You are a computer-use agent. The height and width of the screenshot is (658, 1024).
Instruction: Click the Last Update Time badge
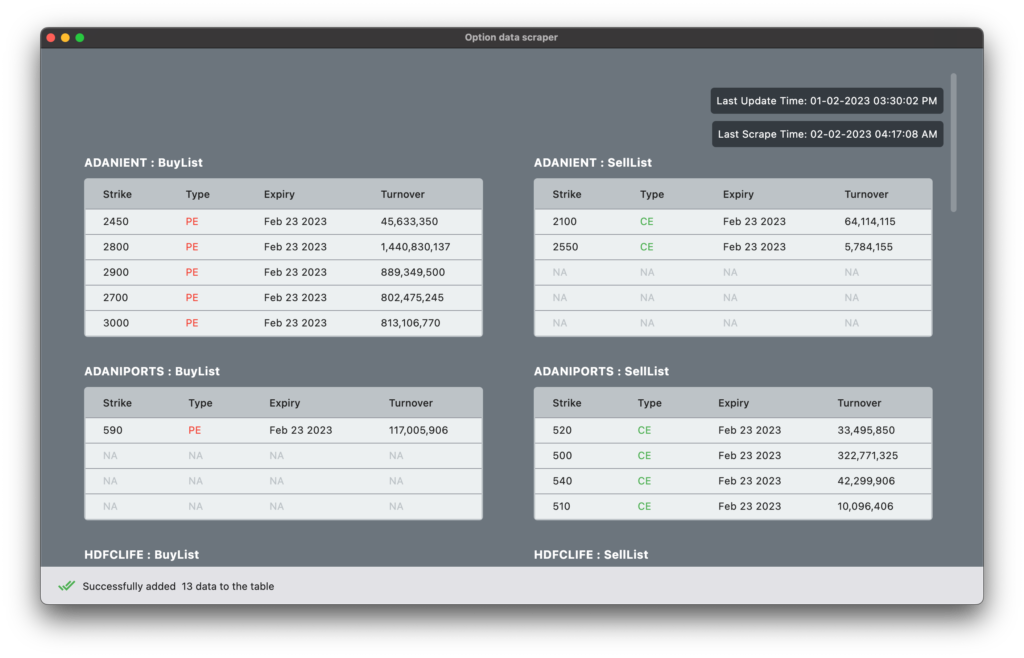point(827,101)
